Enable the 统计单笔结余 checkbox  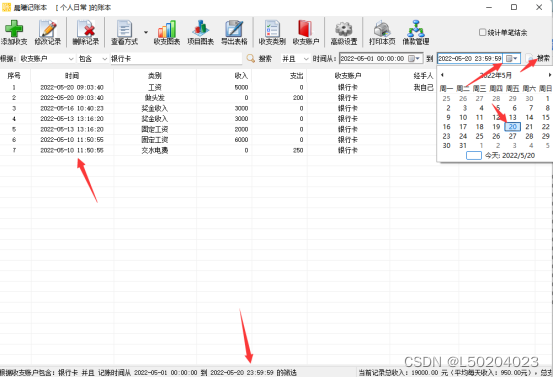(x=482, y=33)
